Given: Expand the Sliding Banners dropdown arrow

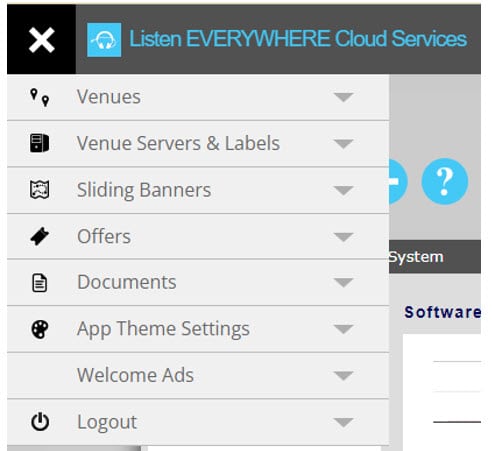Looking at the screenshot, I should tap(343, 191).
